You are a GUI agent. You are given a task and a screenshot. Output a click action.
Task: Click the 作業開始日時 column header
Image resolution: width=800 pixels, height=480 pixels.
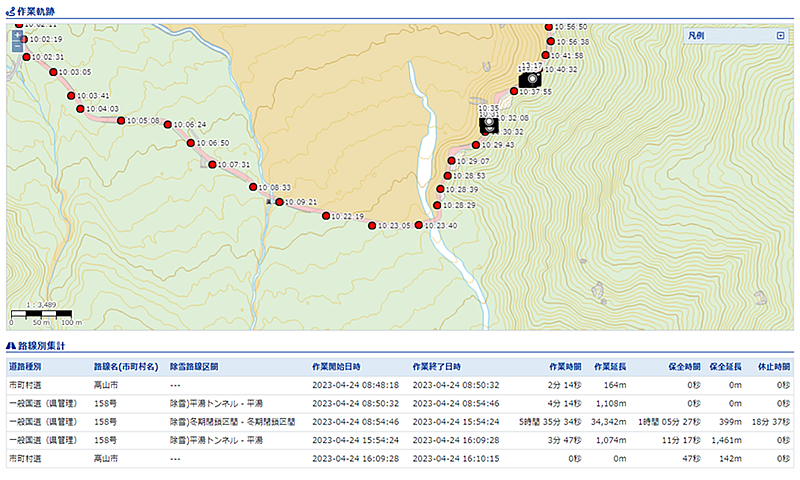tap(336, 367)
